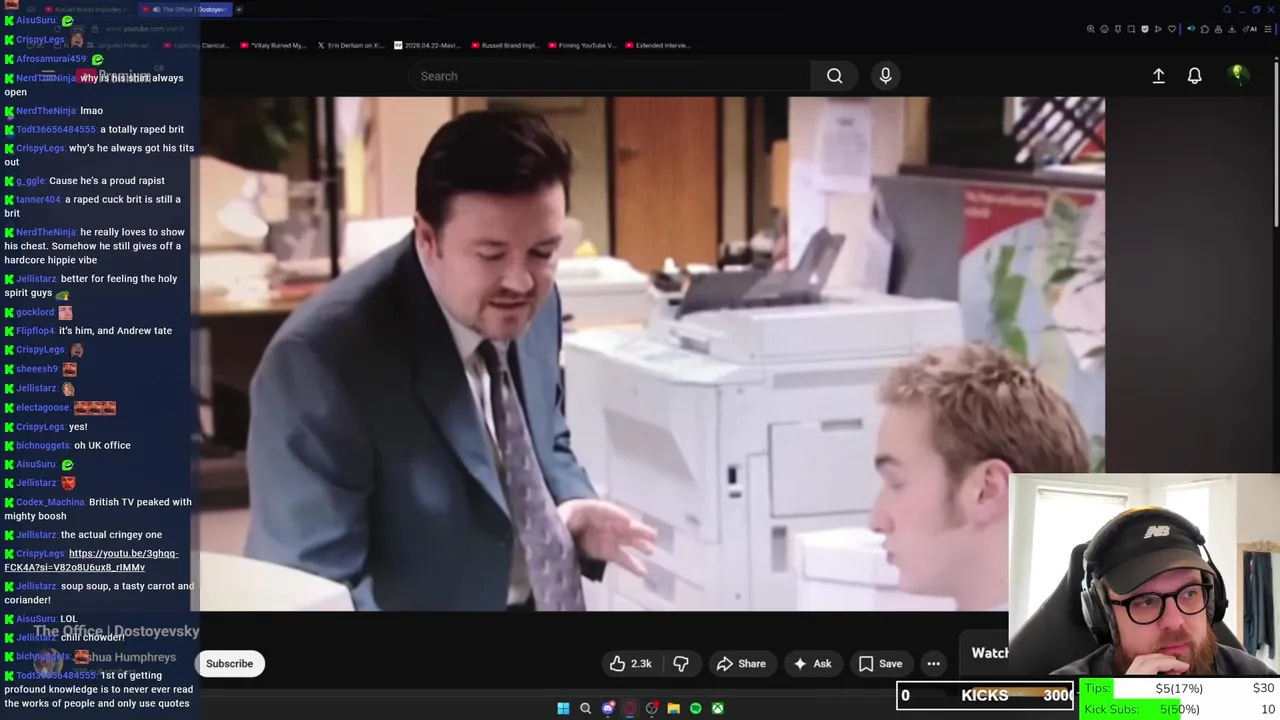
Task: Click the KICKS follower goal bar
Action: pos(985,695)
